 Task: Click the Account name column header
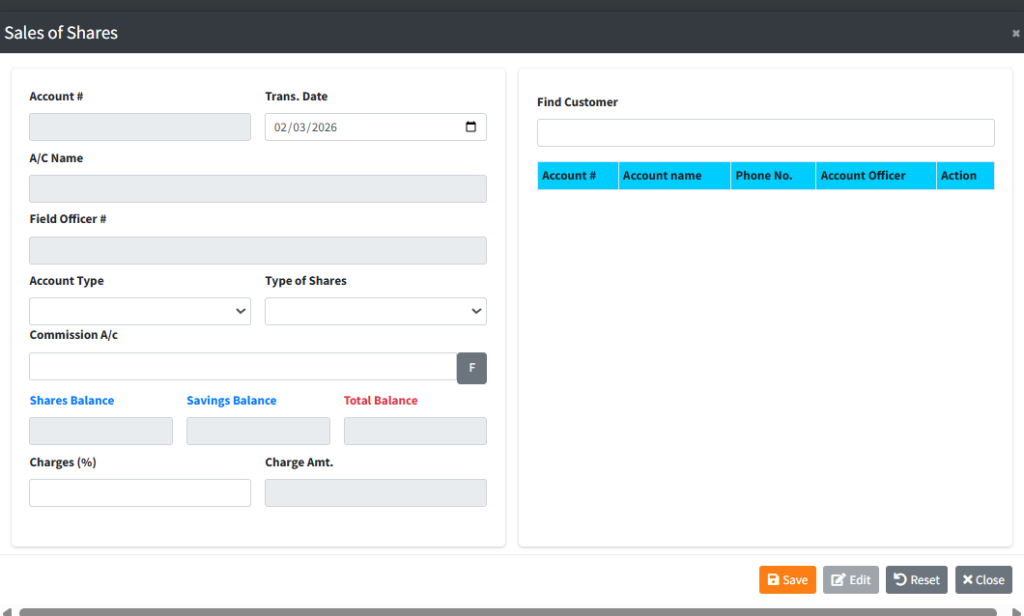coord(673,176)
